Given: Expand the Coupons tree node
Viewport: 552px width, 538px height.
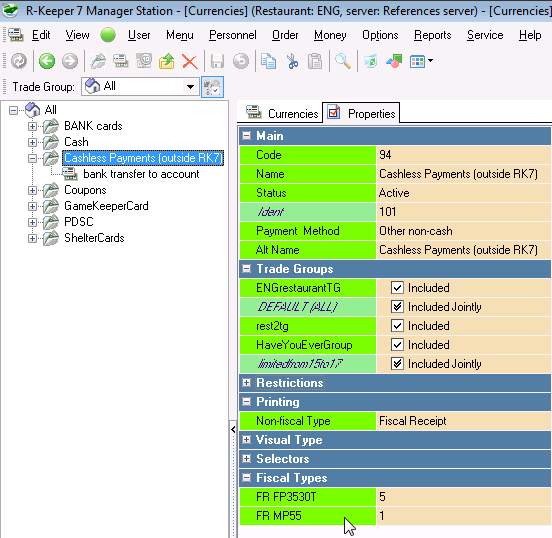Looking at the screenshot, I should click(x=32, y=190).
